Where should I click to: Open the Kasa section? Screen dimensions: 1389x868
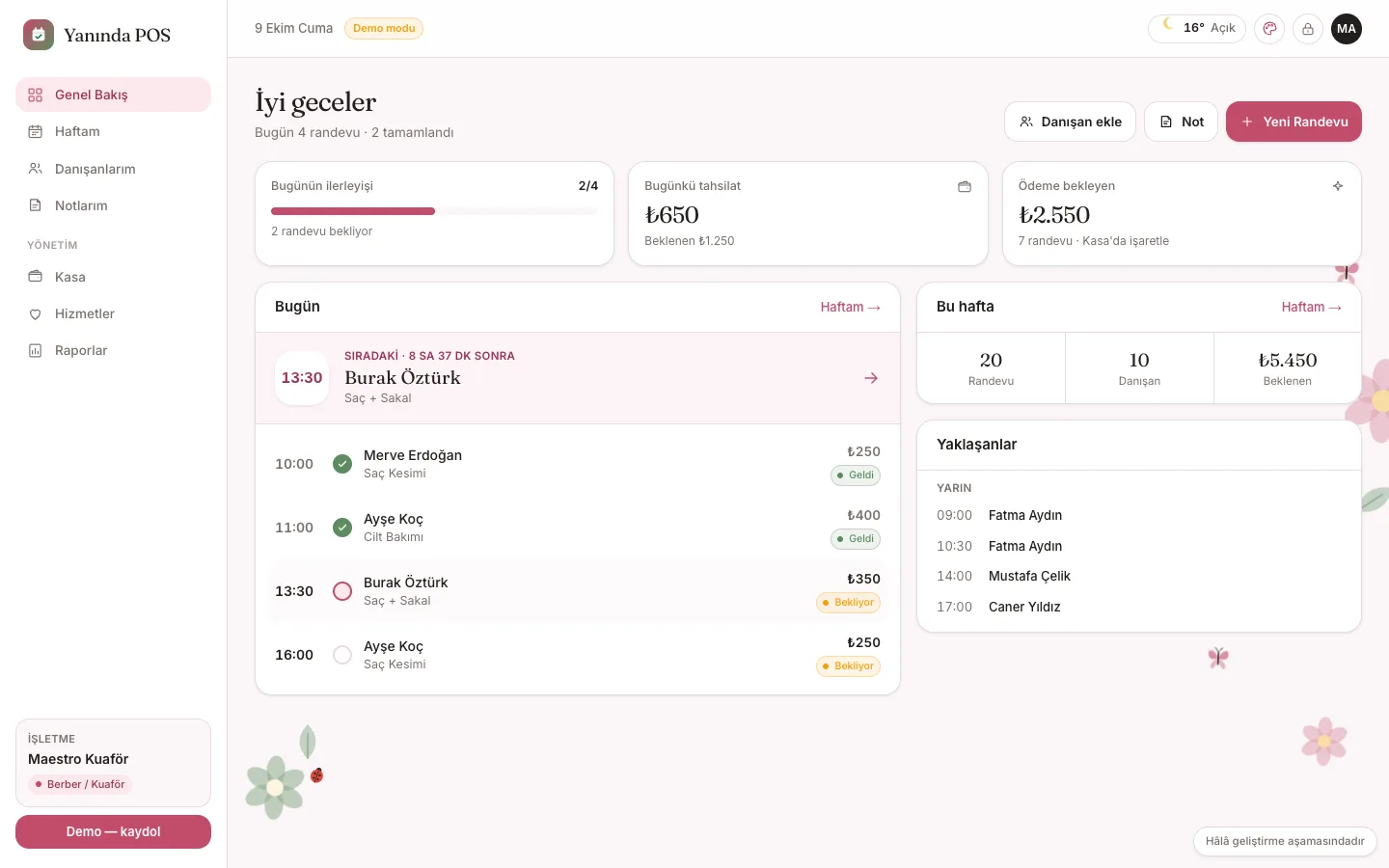click(113, 277)
